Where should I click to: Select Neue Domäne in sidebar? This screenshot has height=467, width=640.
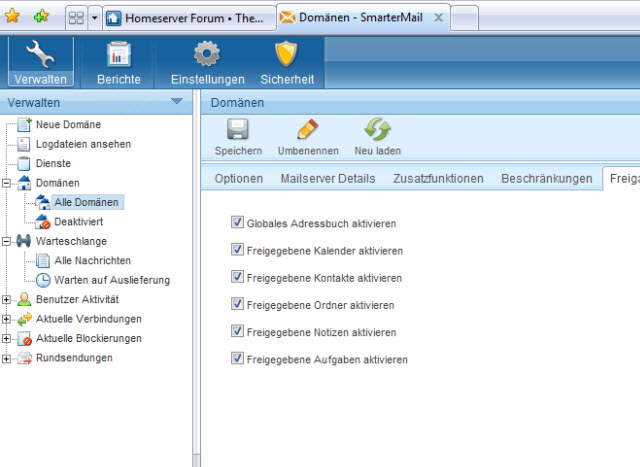click(68, 125)
